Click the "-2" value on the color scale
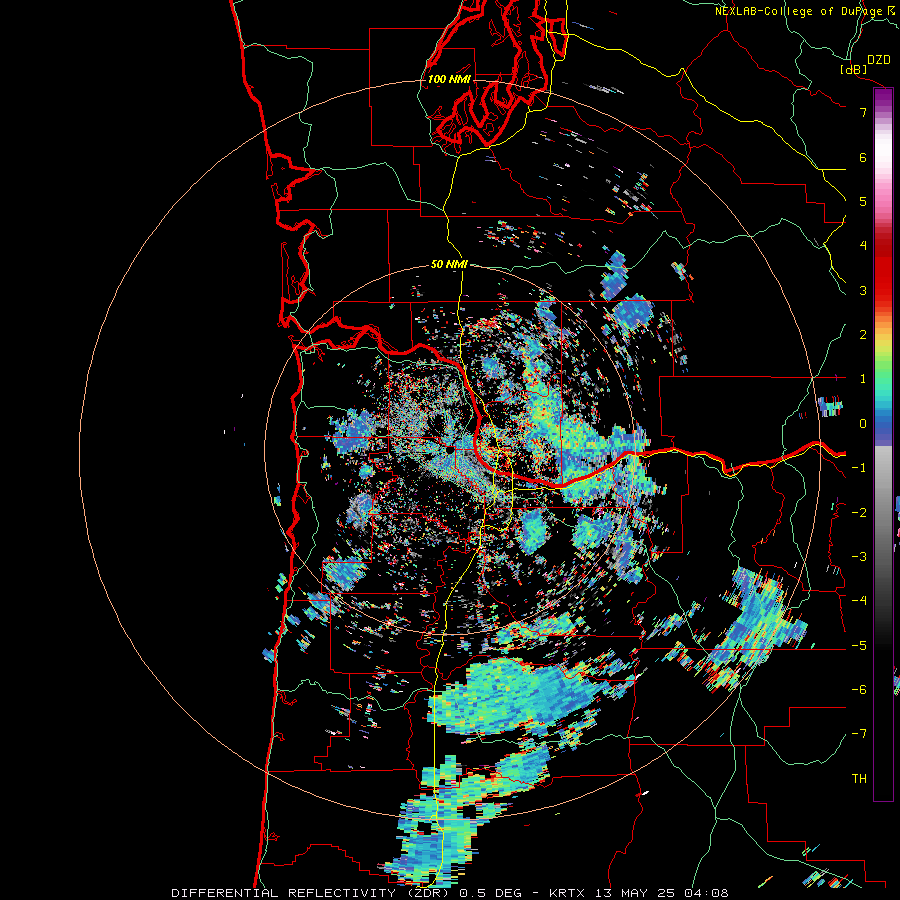This screenshot has width=900, height=900. (x=859, y=513)
